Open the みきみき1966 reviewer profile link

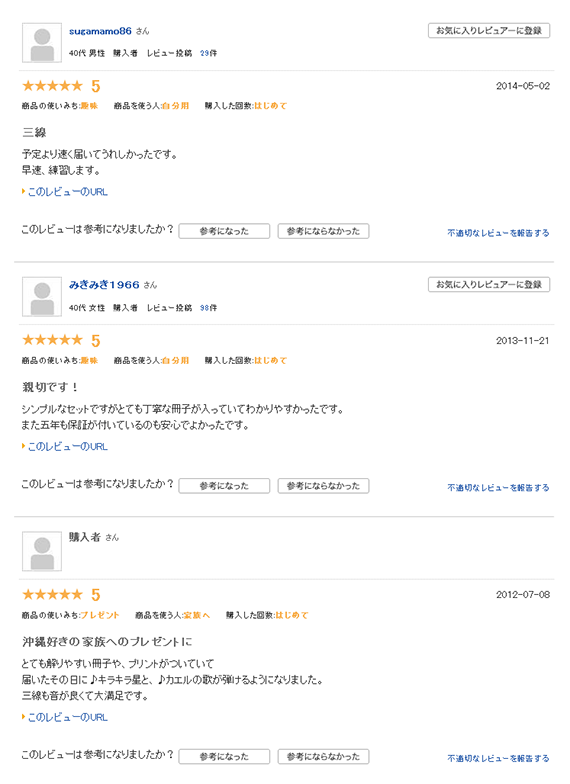(x=104, y=285)
